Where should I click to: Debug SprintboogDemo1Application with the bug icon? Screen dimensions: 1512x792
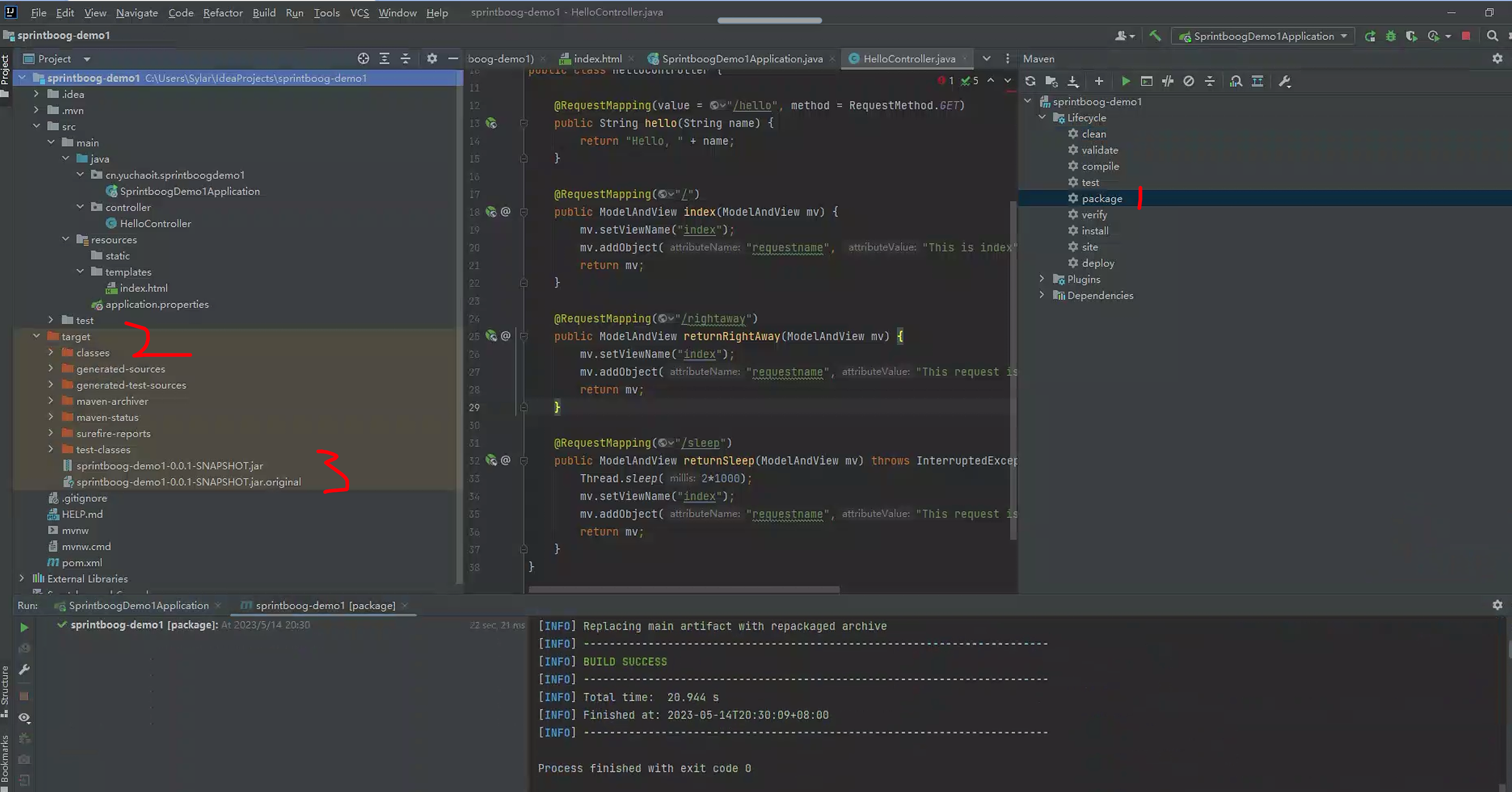click(1390, 36)
